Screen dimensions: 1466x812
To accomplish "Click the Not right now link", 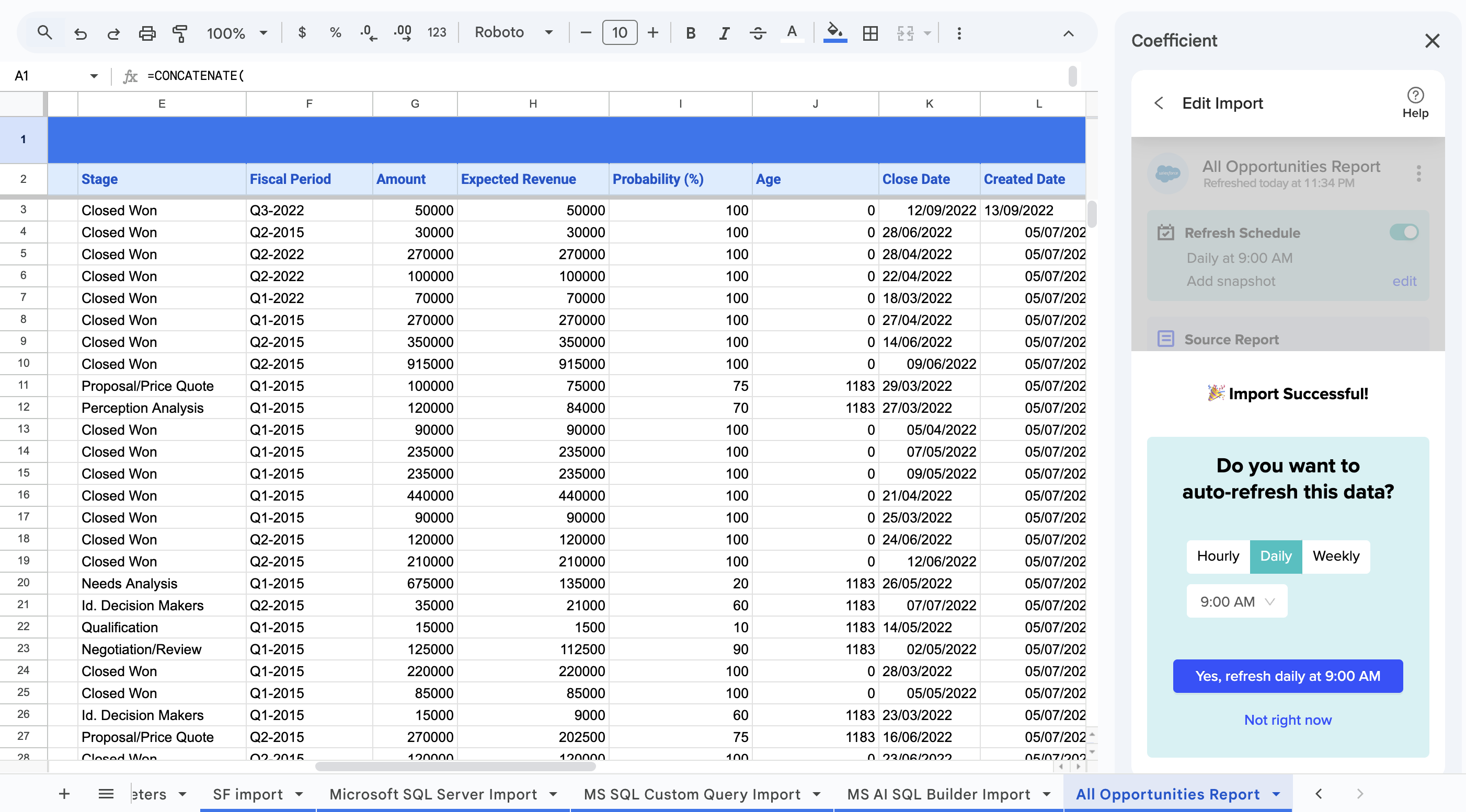I will point(1287,720).
